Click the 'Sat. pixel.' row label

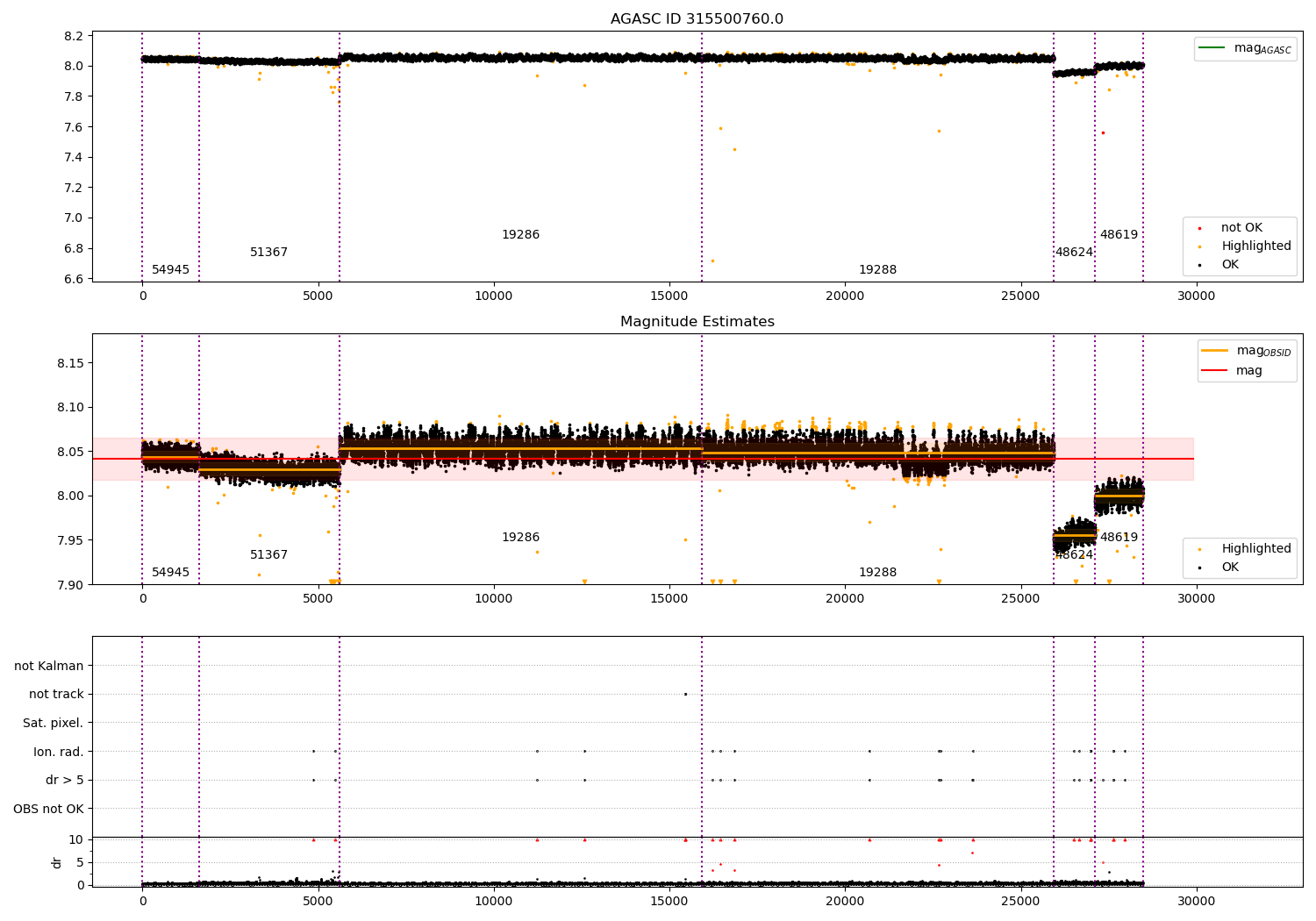(53, 724)
